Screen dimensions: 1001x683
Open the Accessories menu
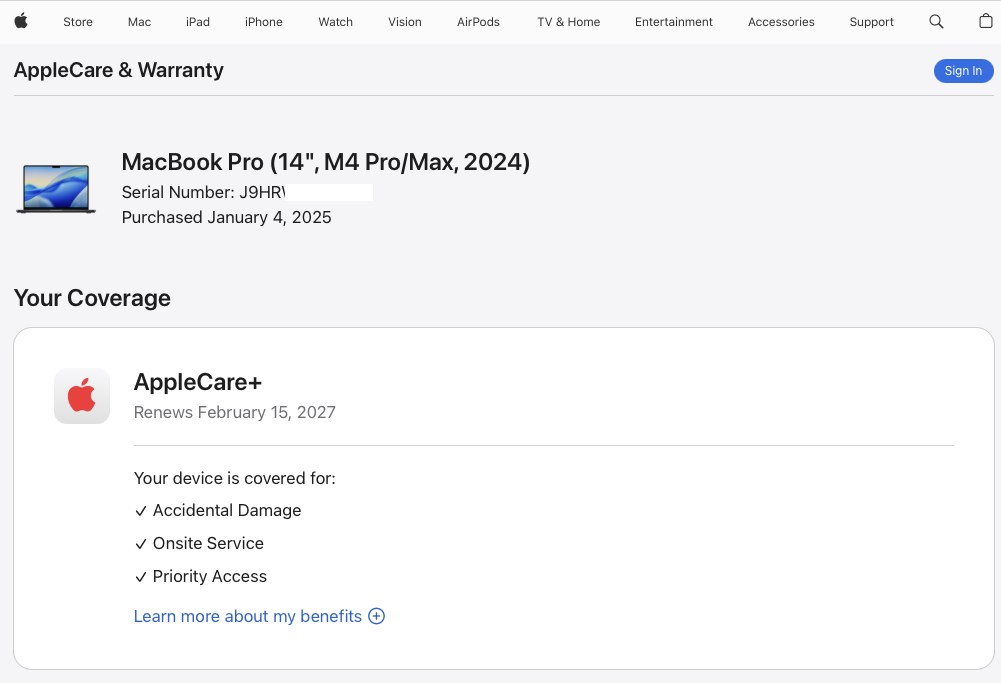(x=781, y=22)
